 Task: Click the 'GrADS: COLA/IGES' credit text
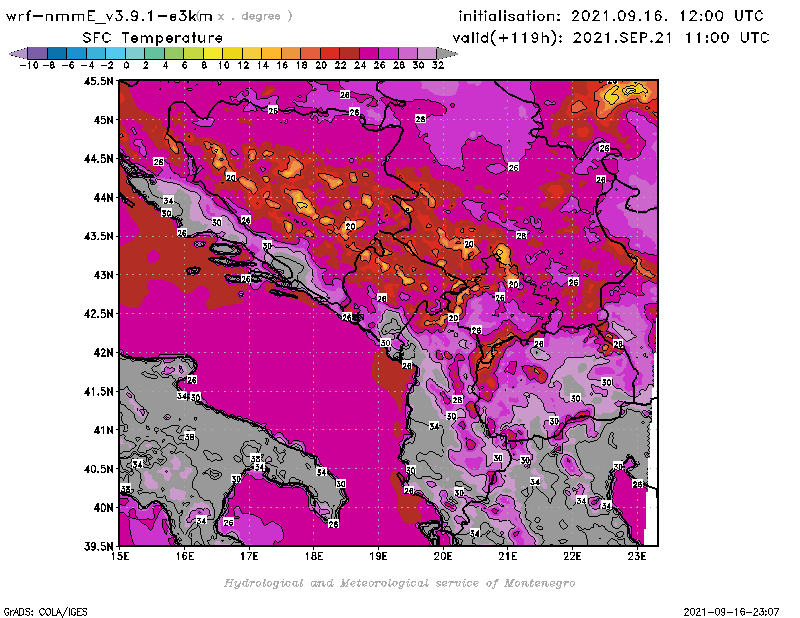pyautogui.click(x=45, y=611)
